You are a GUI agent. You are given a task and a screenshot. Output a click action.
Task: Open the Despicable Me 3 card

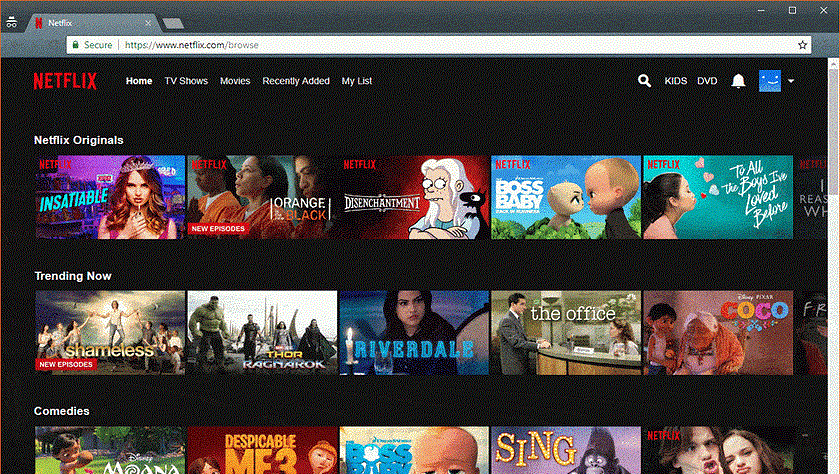(262, 450)
